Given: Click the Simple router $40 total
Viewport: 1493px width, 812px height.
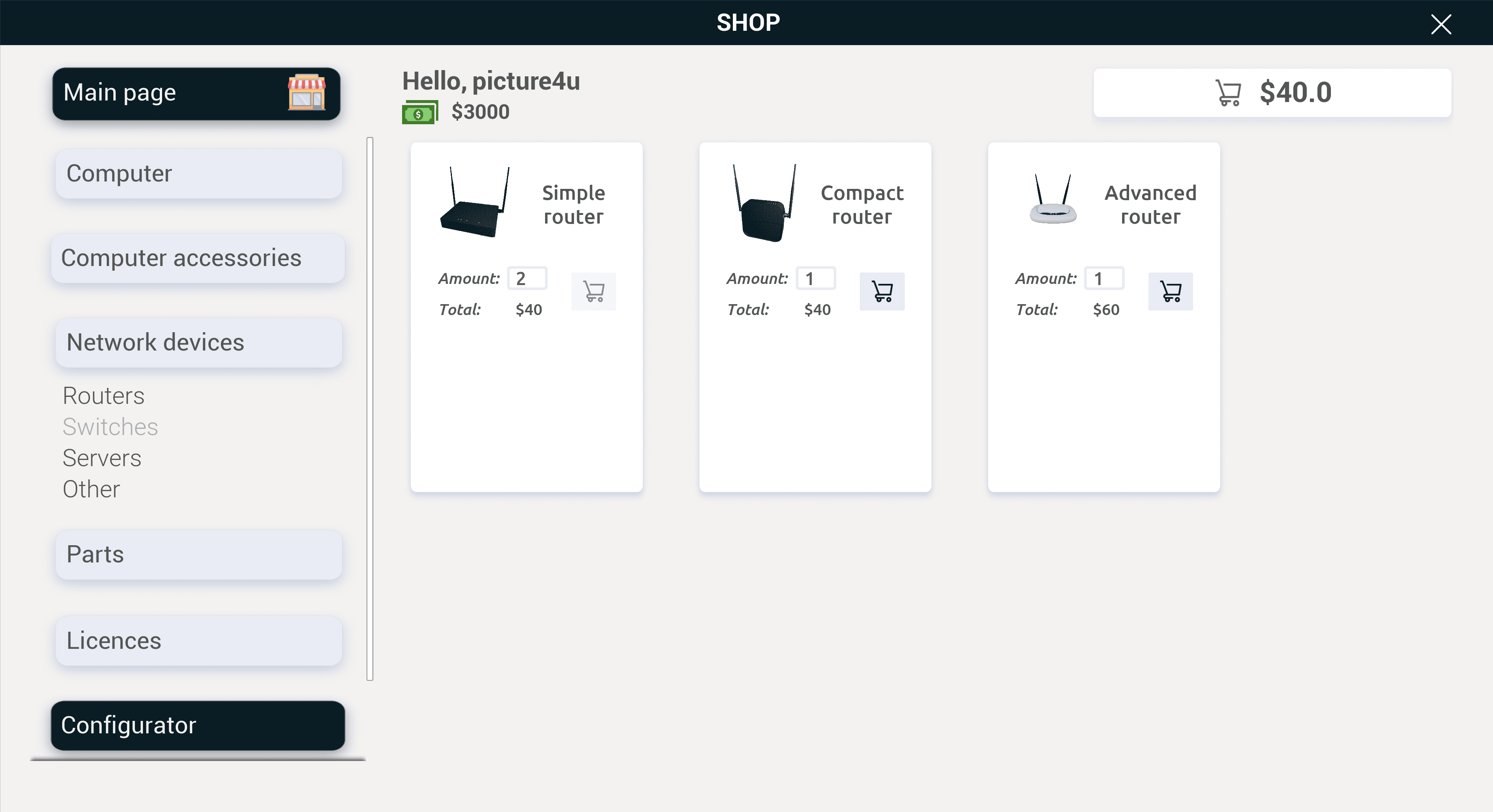Looking at the screenshot, I should point(529,310).
